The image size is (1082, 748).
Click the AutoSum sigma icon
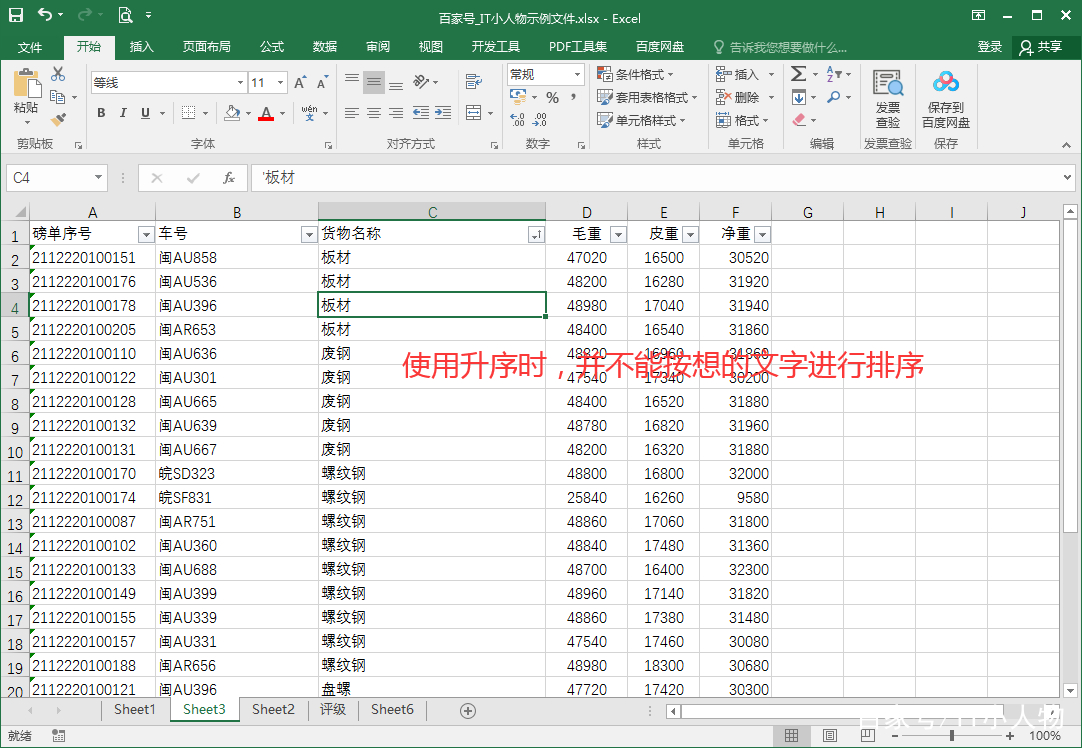click(798, 74)
